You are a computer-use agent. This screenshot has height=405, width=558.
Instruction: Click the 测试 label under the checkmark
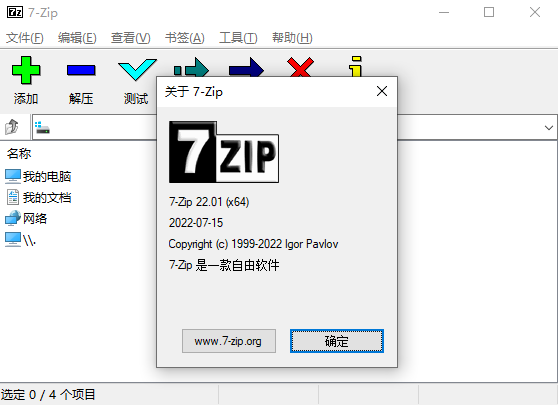[x=136, y=99]
